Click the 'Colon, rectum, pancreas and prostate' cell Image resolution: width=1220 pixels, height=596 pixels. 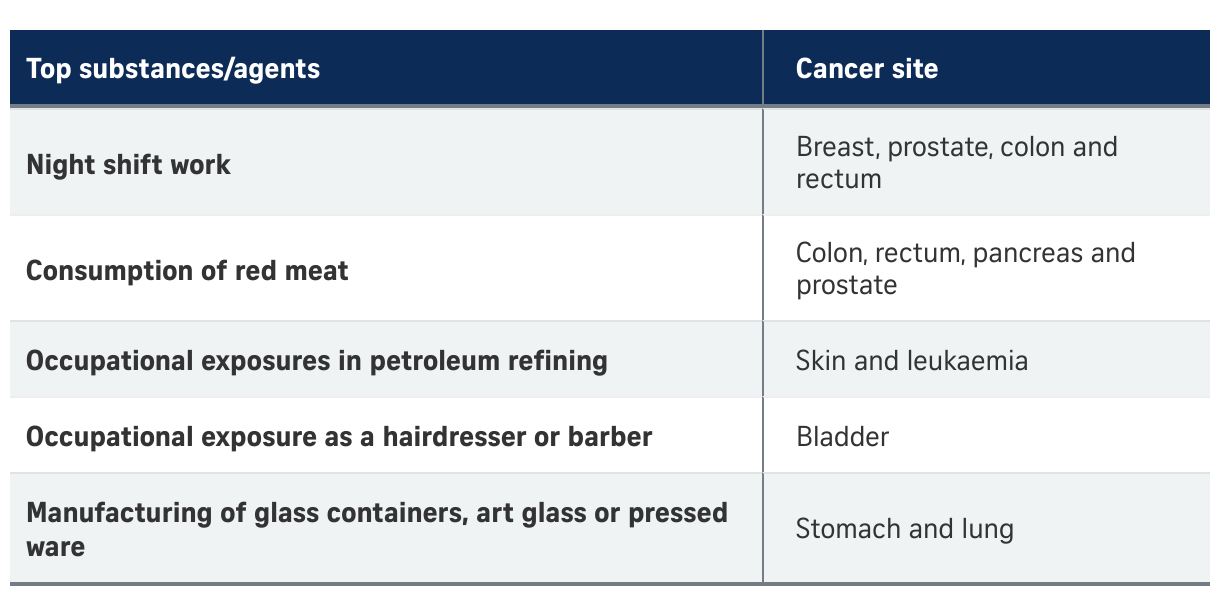[x=965, y=269]
